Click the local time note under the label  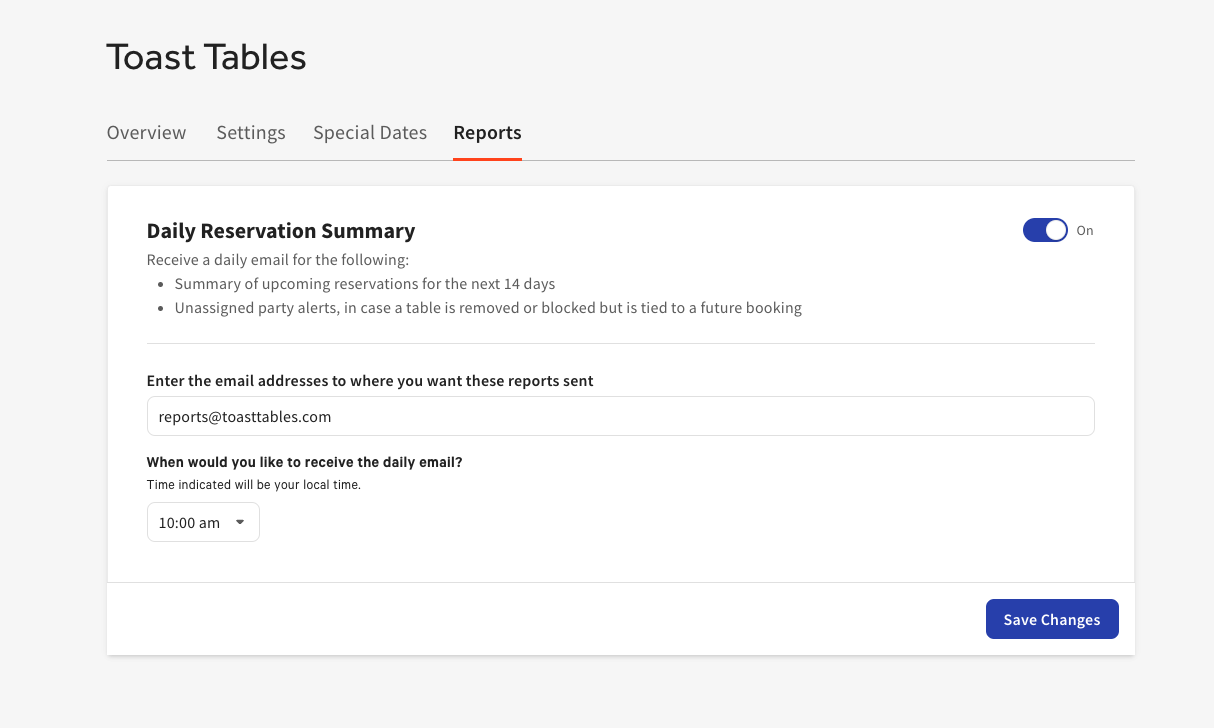[x=253, y=485]
